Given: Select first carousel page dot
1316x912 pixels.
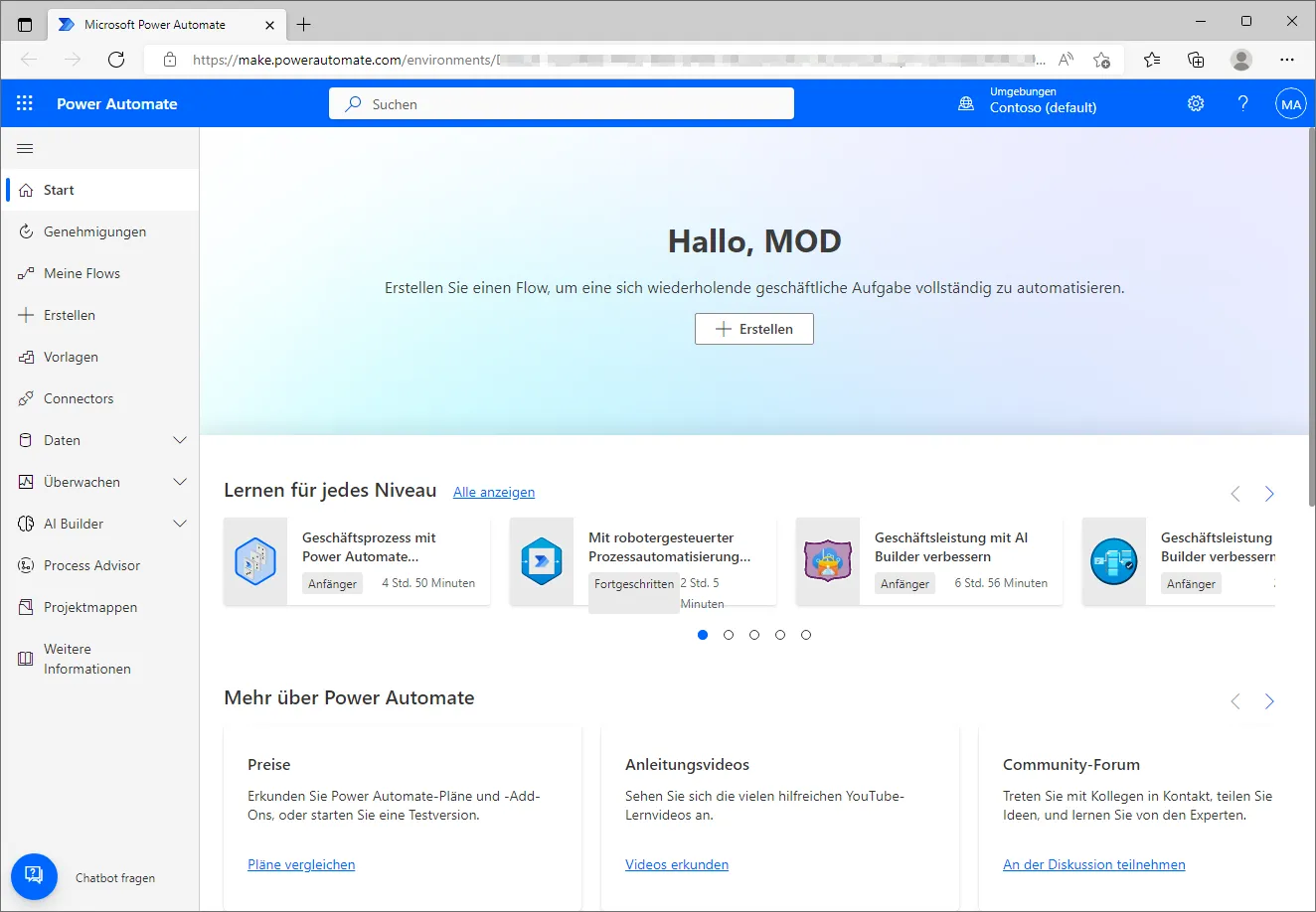Looking at the screenshot, I should [x=703, y=635].
